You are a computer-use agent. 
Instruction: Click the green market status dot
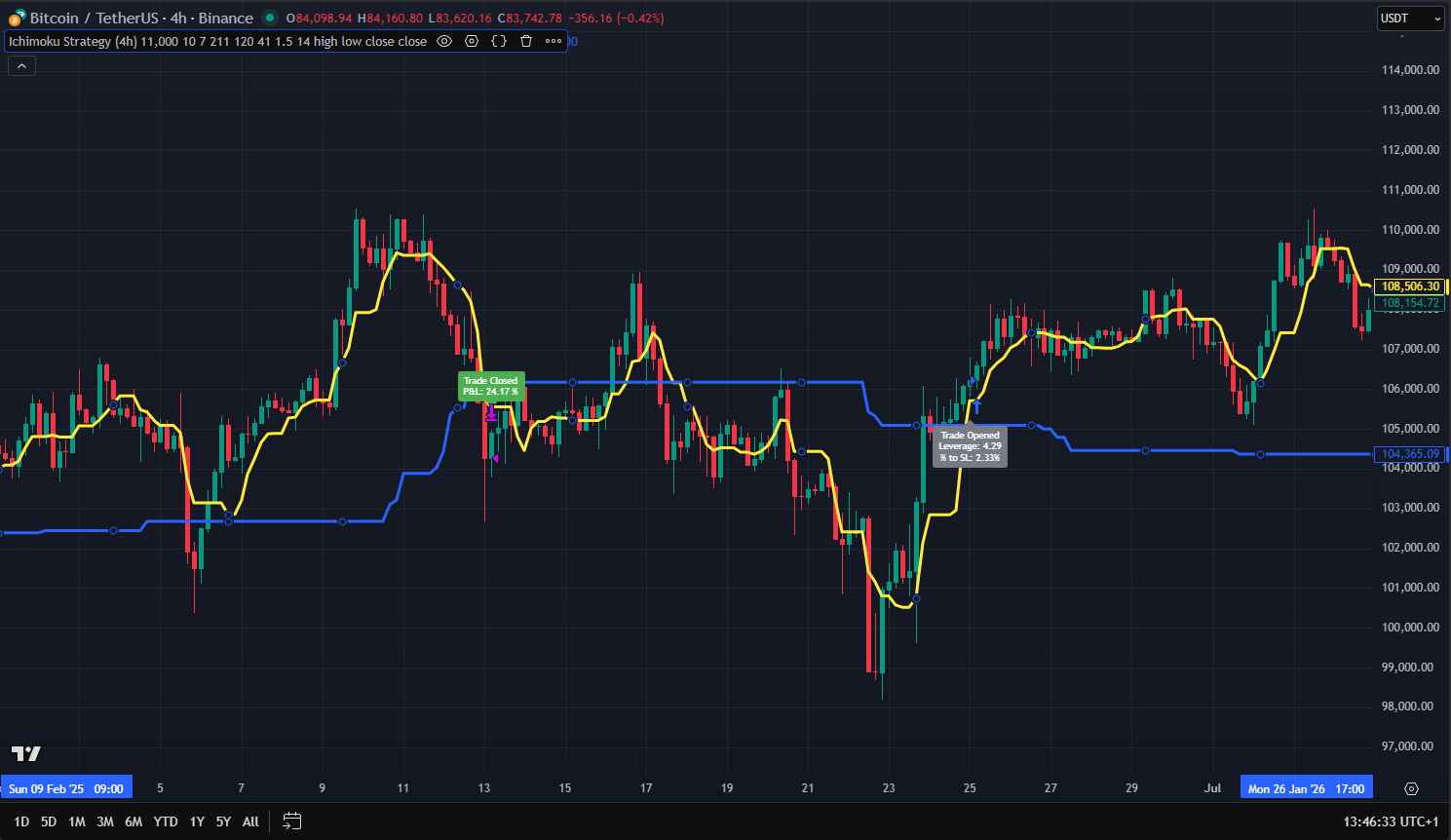[270, 18]
